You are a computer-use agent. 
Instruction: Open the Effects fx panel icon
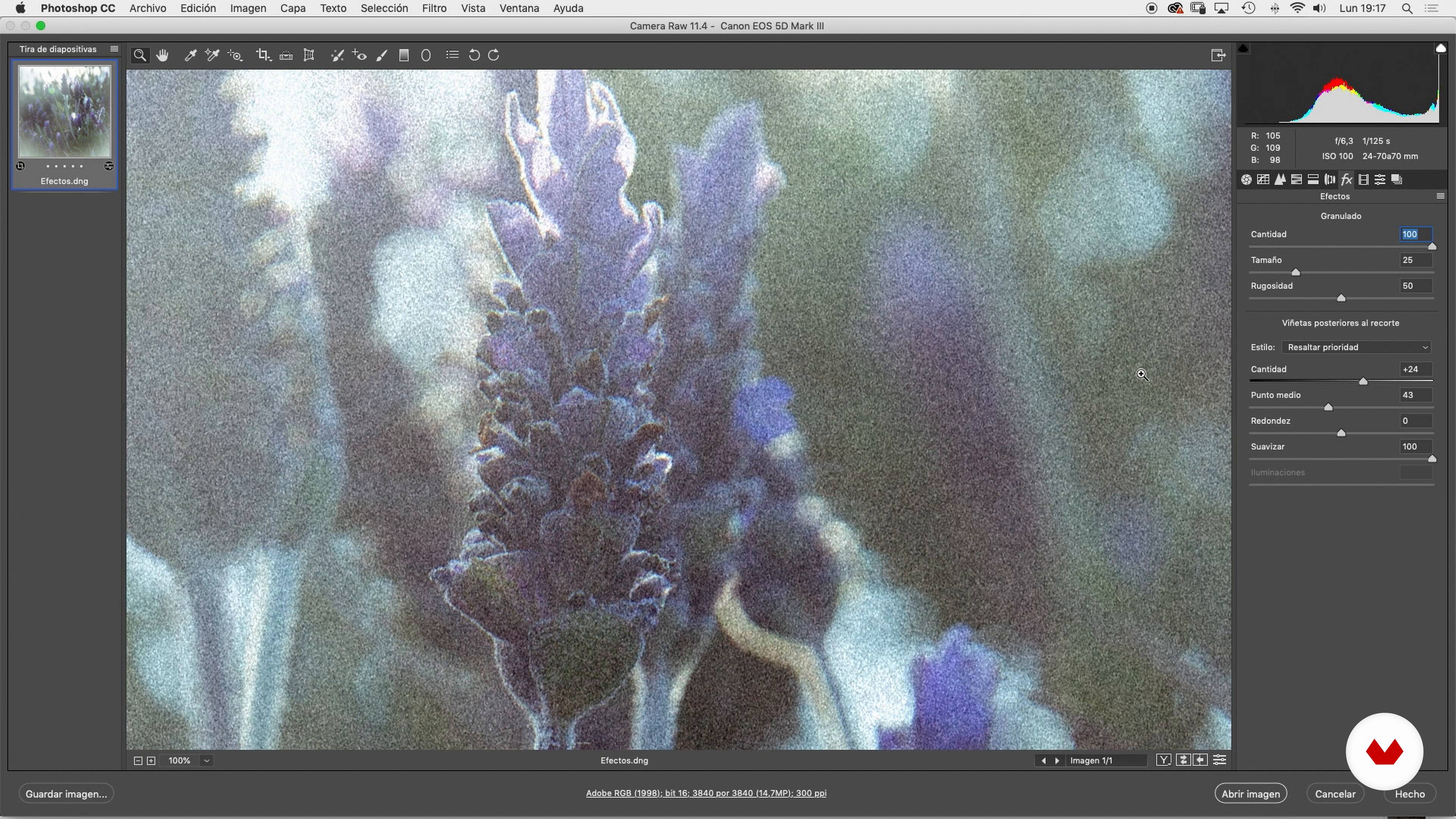click(1347, 180)
